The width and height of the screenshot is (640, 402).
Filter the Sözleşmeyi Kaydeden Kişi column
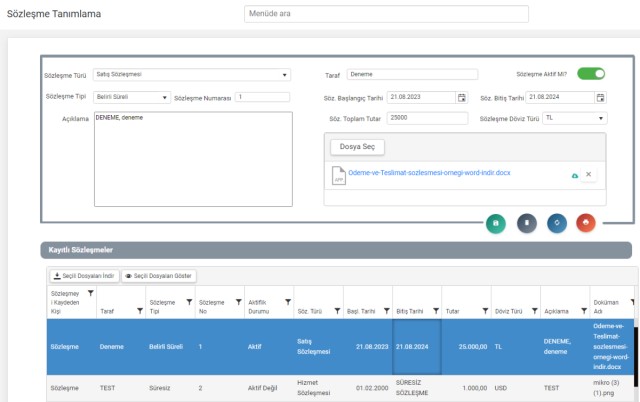point(91,293)
